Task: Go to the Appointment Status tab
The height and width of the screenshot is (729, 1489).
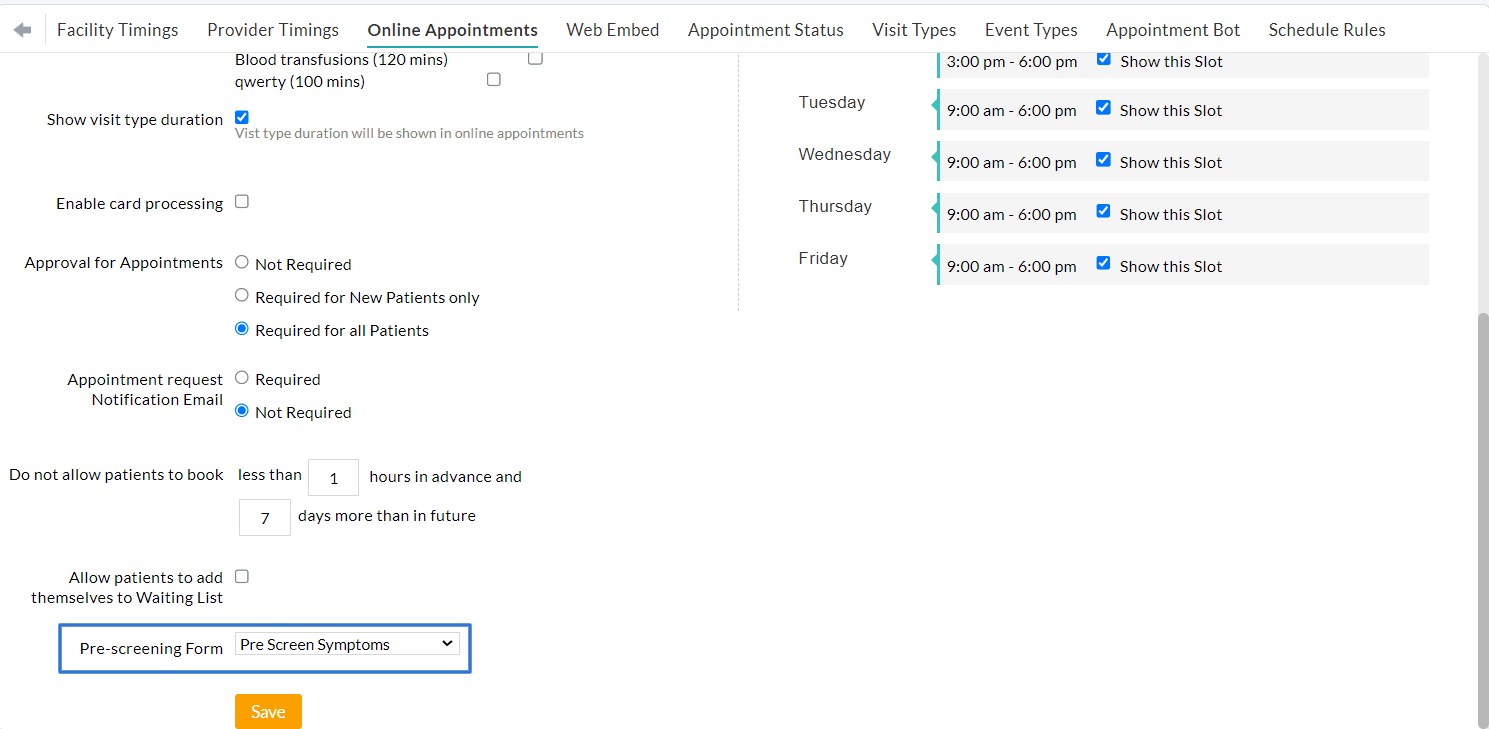Action: [765, 29]
